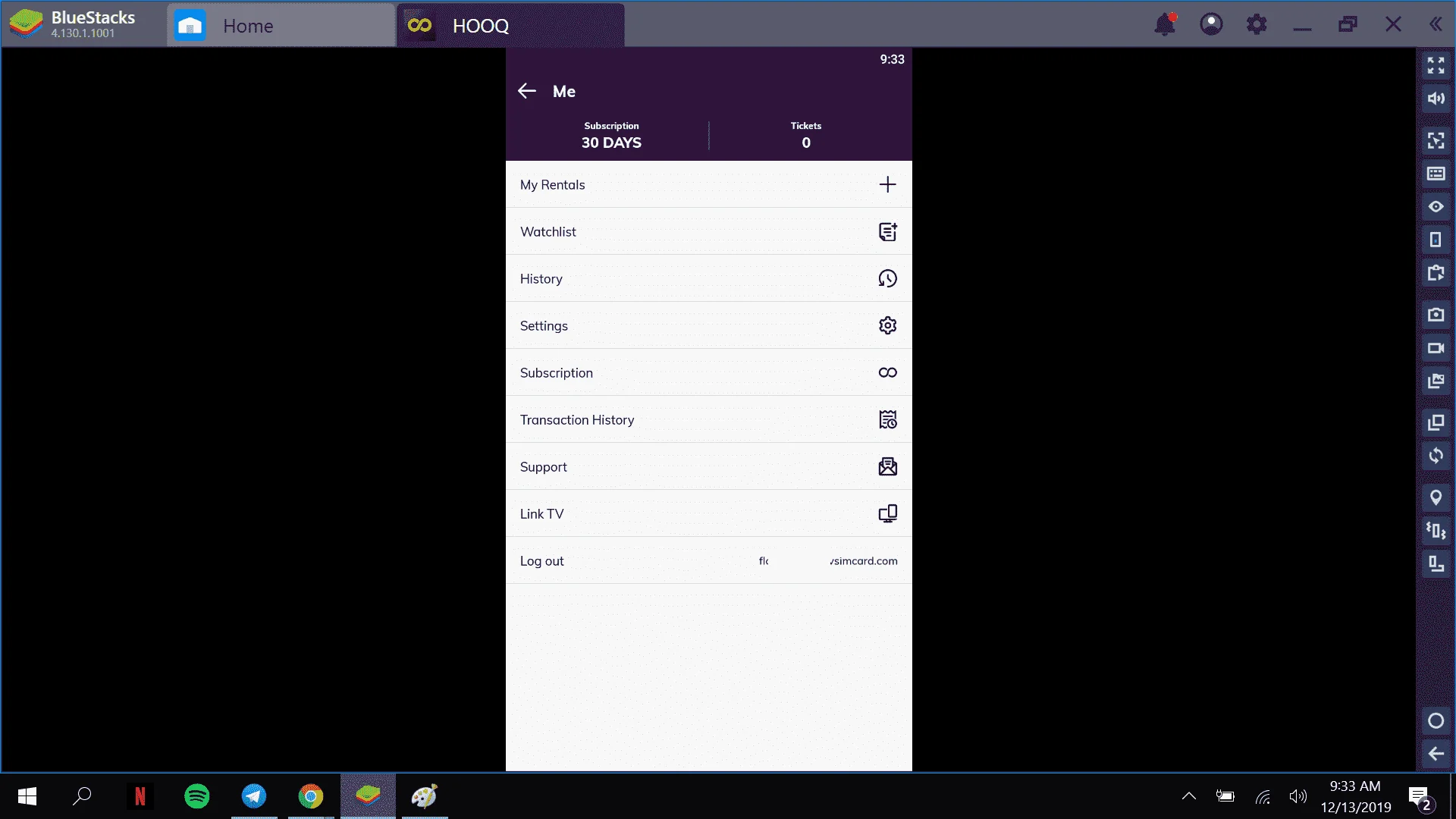Viewport: 1456px width, 819px height.
Task: Open the battery status tray icon
Action: [1225, 796]
